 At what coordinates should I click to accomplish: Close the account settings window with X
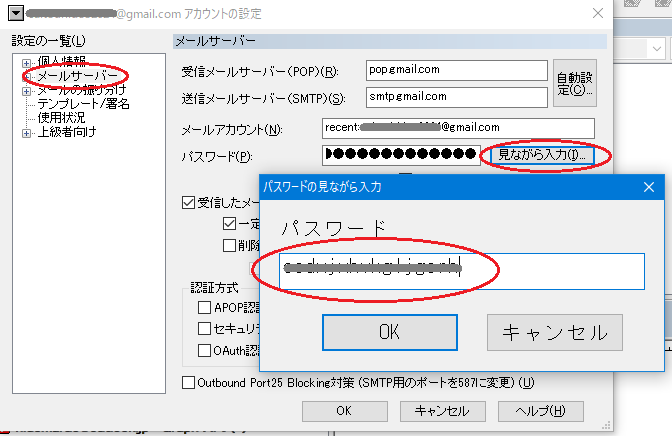coord(598,13)
